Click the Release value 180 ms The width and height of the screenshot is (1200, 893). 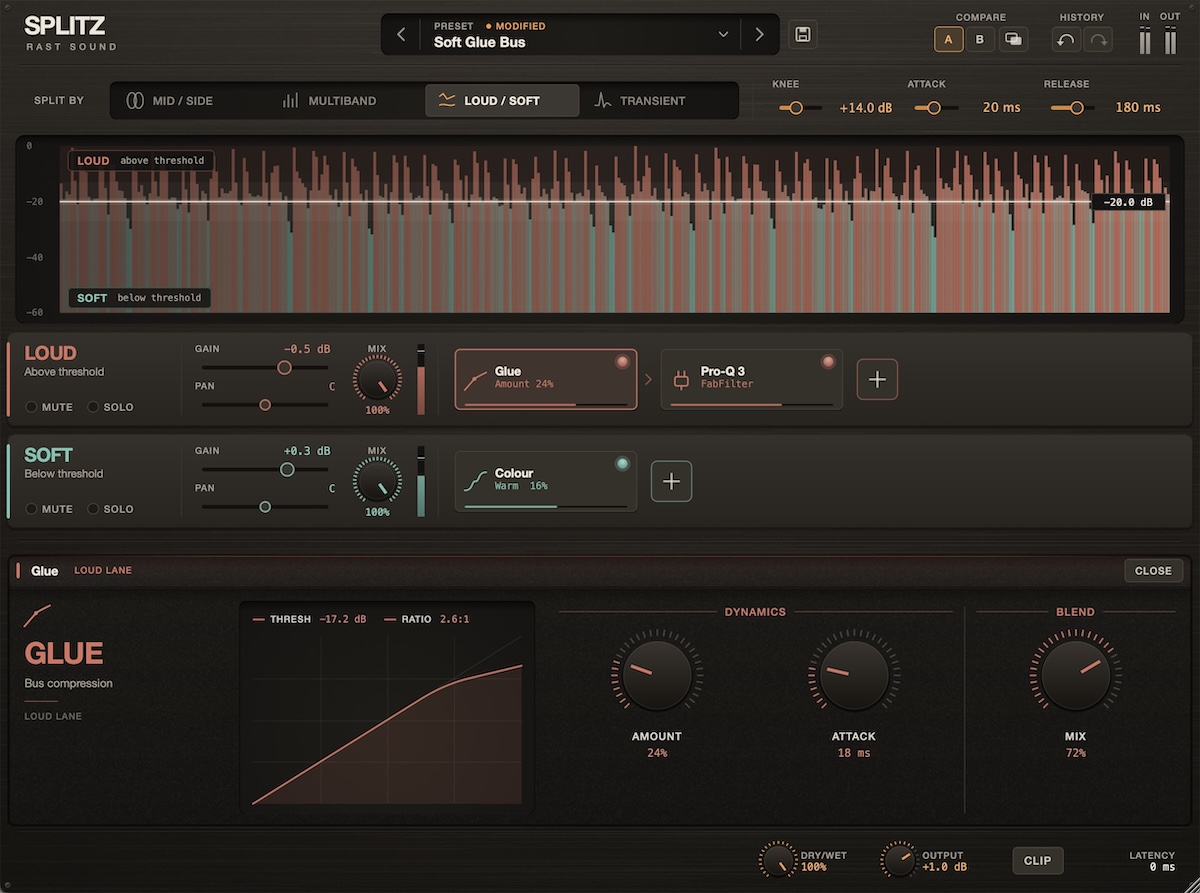pyautogui.click(x=1138, y=107)
